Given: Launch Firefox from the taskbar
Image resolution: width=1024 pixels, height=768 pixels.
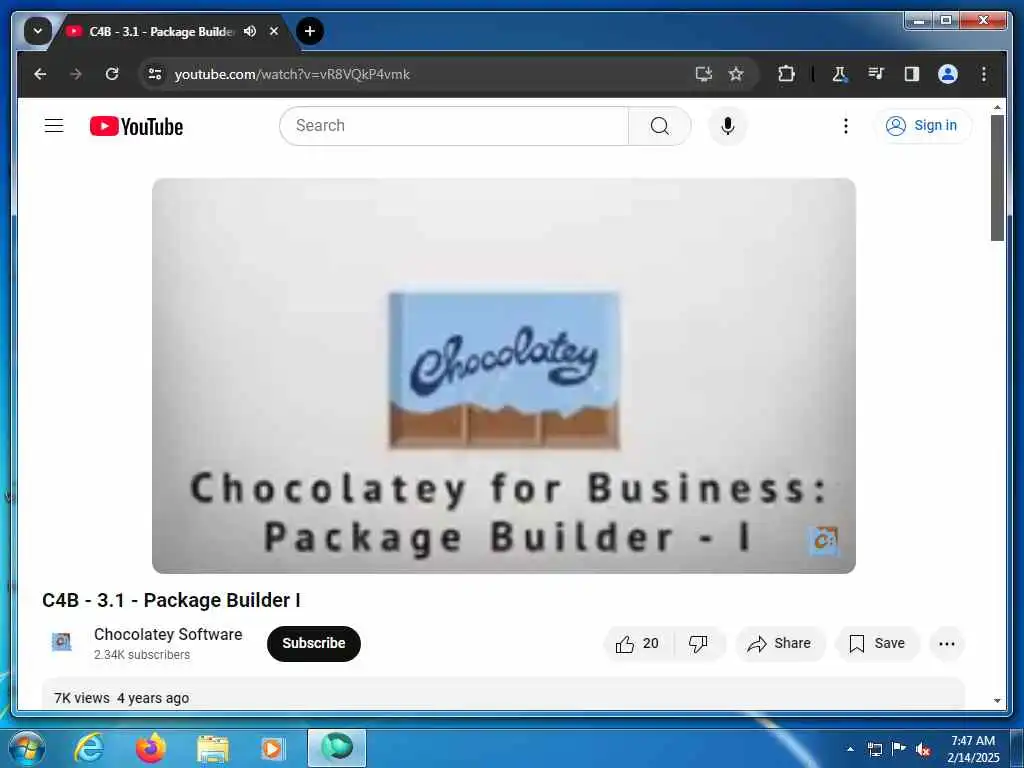Looking at the screenshot, I should click(x=151, y=748).
